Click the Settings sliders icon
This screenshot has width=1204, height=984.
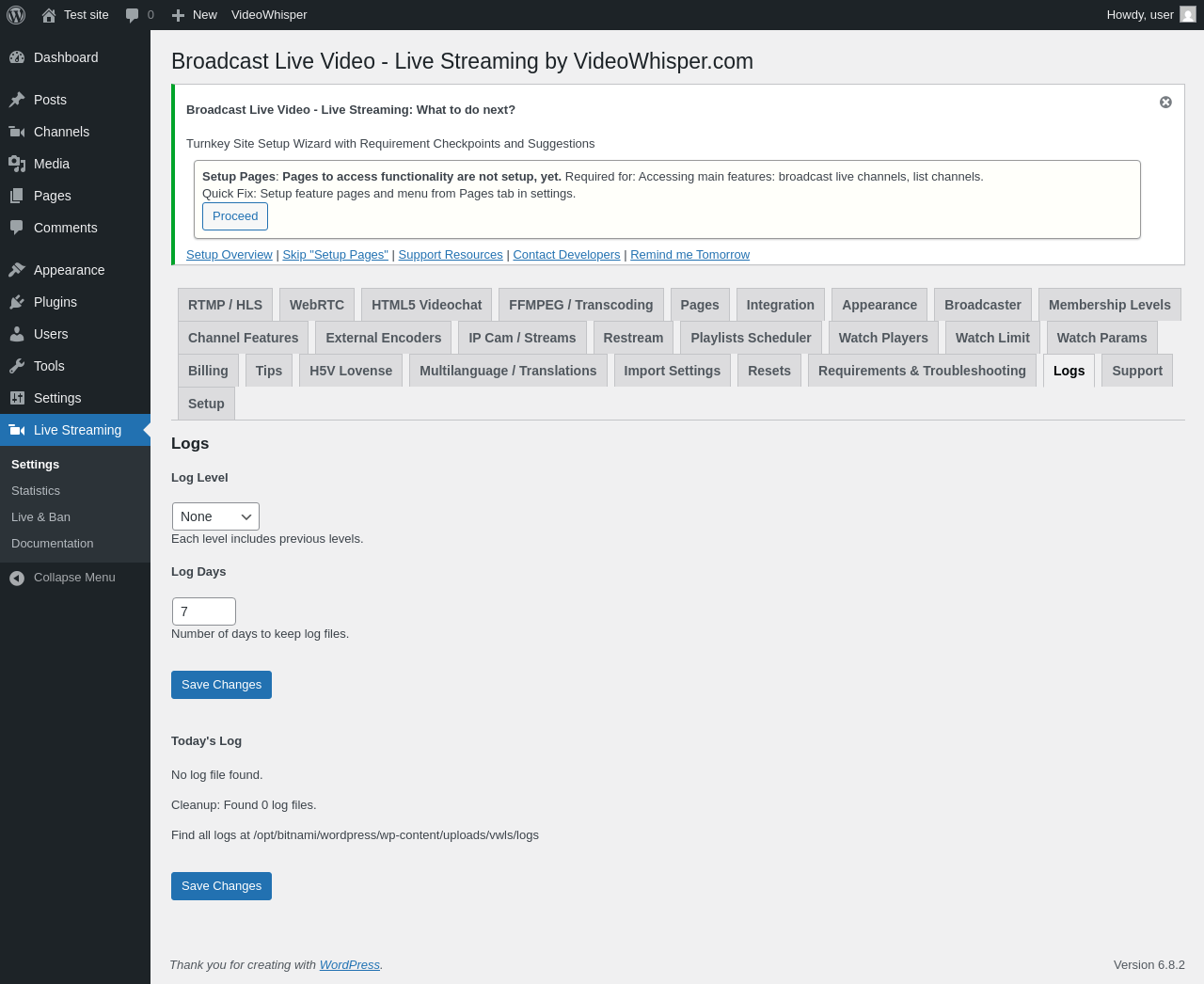click(x=17, y=398)
